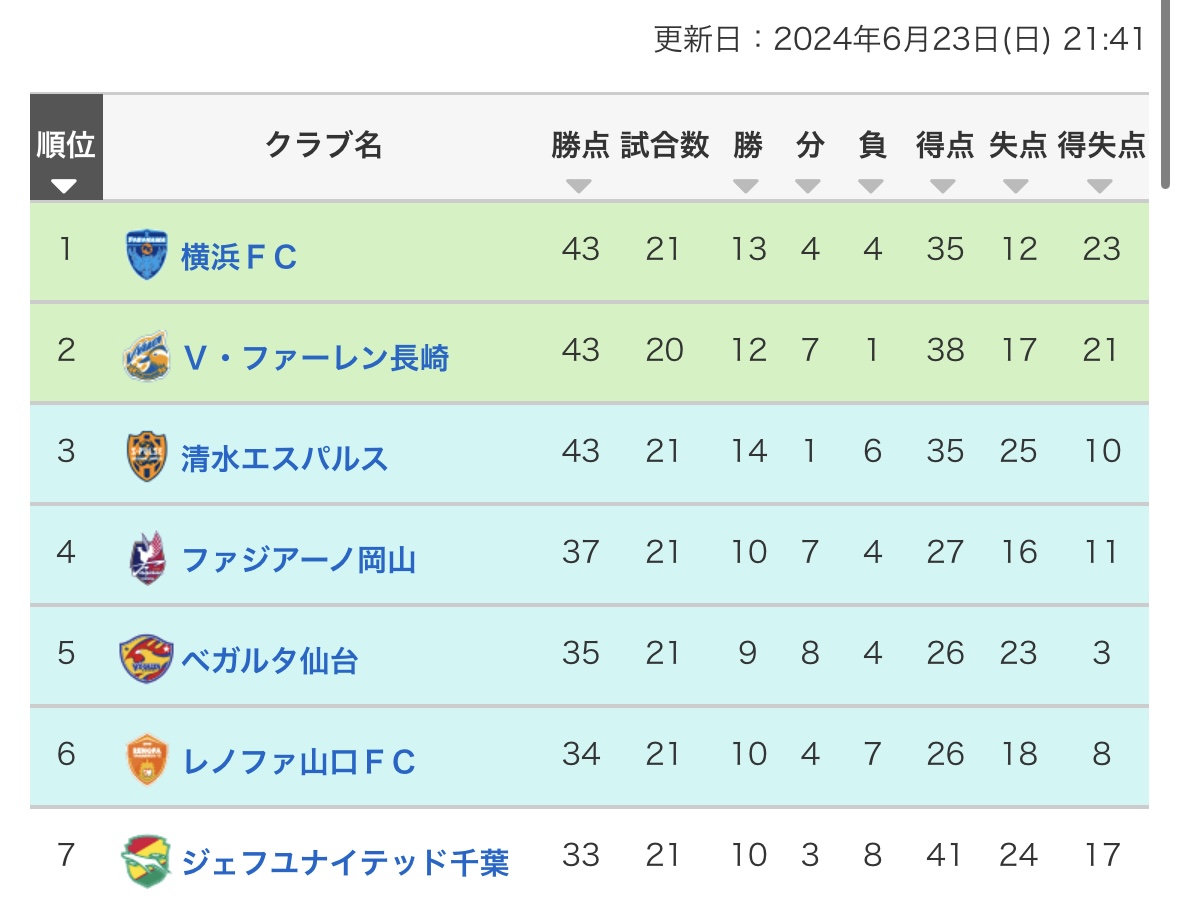Sort standings by 勝 wins arrow

(746, 185)
